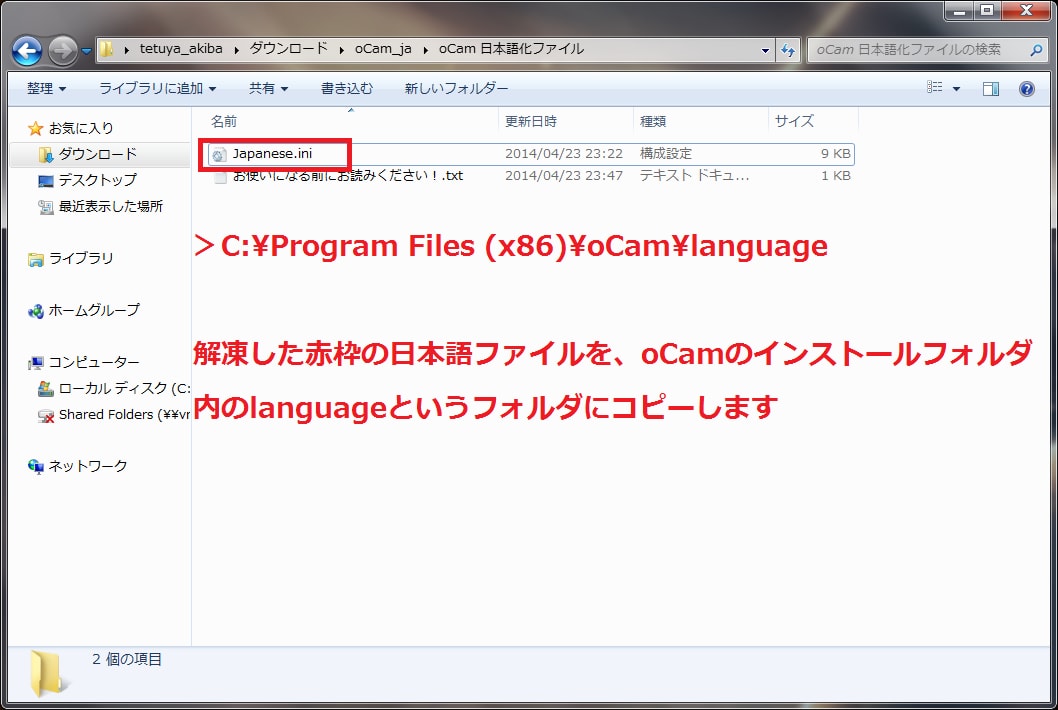The width and height of the screenshot is (1058, 710).
Task: Expand the arrow after tetuya_akiba in the breadcrumb
Action: [x=236, y=50]
